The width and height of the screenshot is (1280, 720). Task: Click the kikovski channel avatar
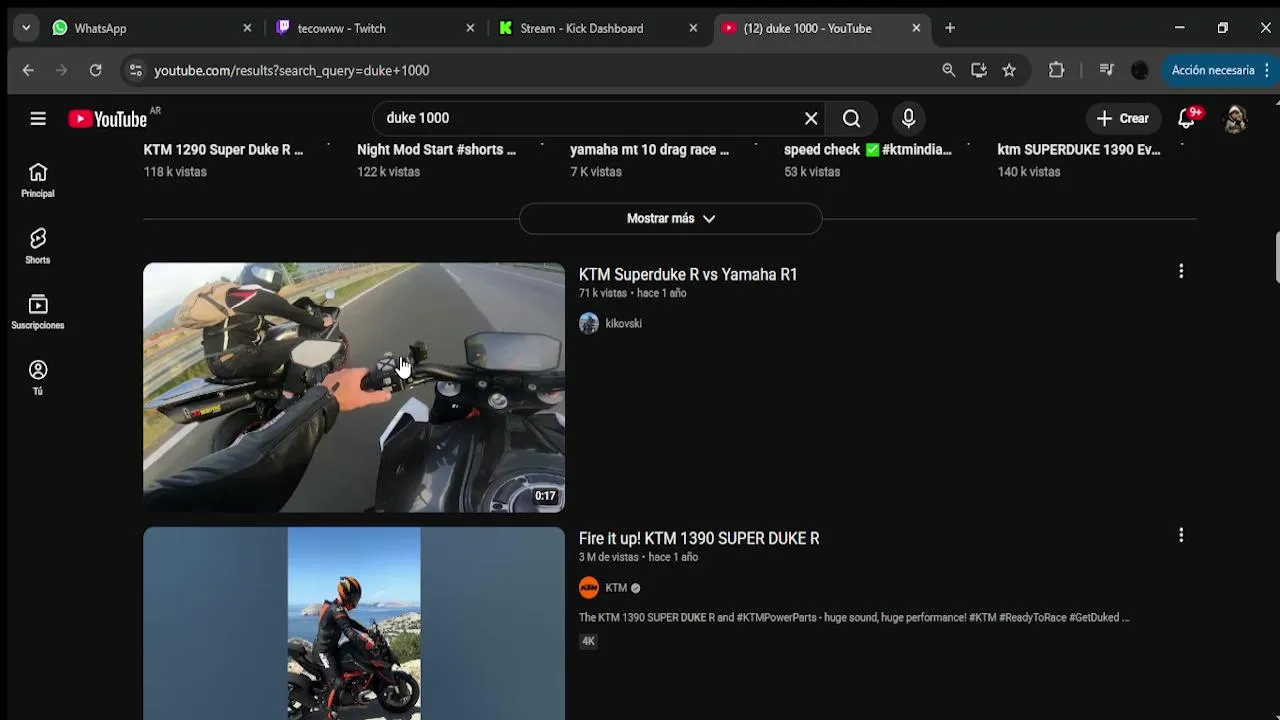pyautogui.click(x=589, y=323)
